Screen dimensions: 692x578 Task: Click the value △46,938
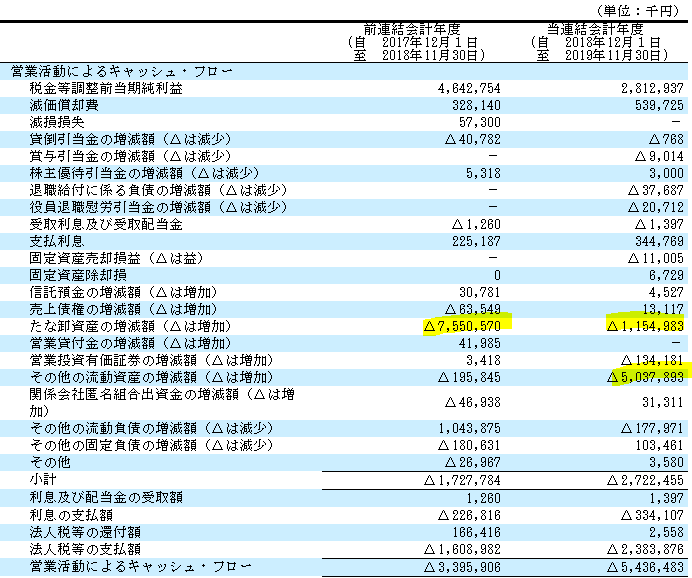coord(473,402)
